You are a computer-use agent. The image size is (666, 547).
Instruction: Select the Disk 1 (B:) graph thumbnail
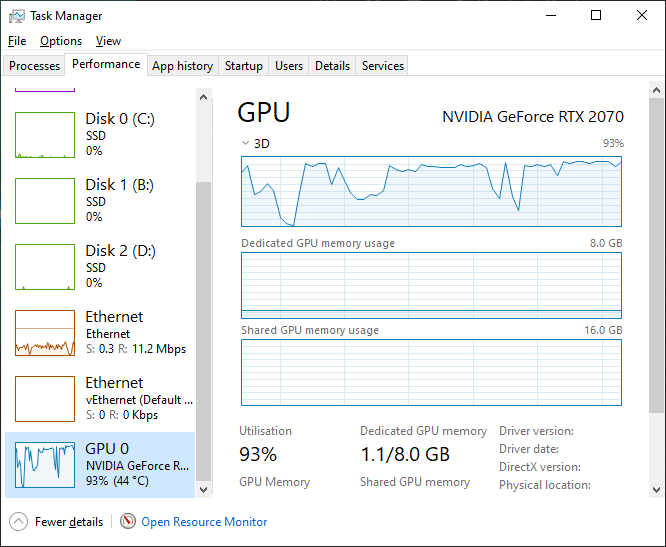45,201
